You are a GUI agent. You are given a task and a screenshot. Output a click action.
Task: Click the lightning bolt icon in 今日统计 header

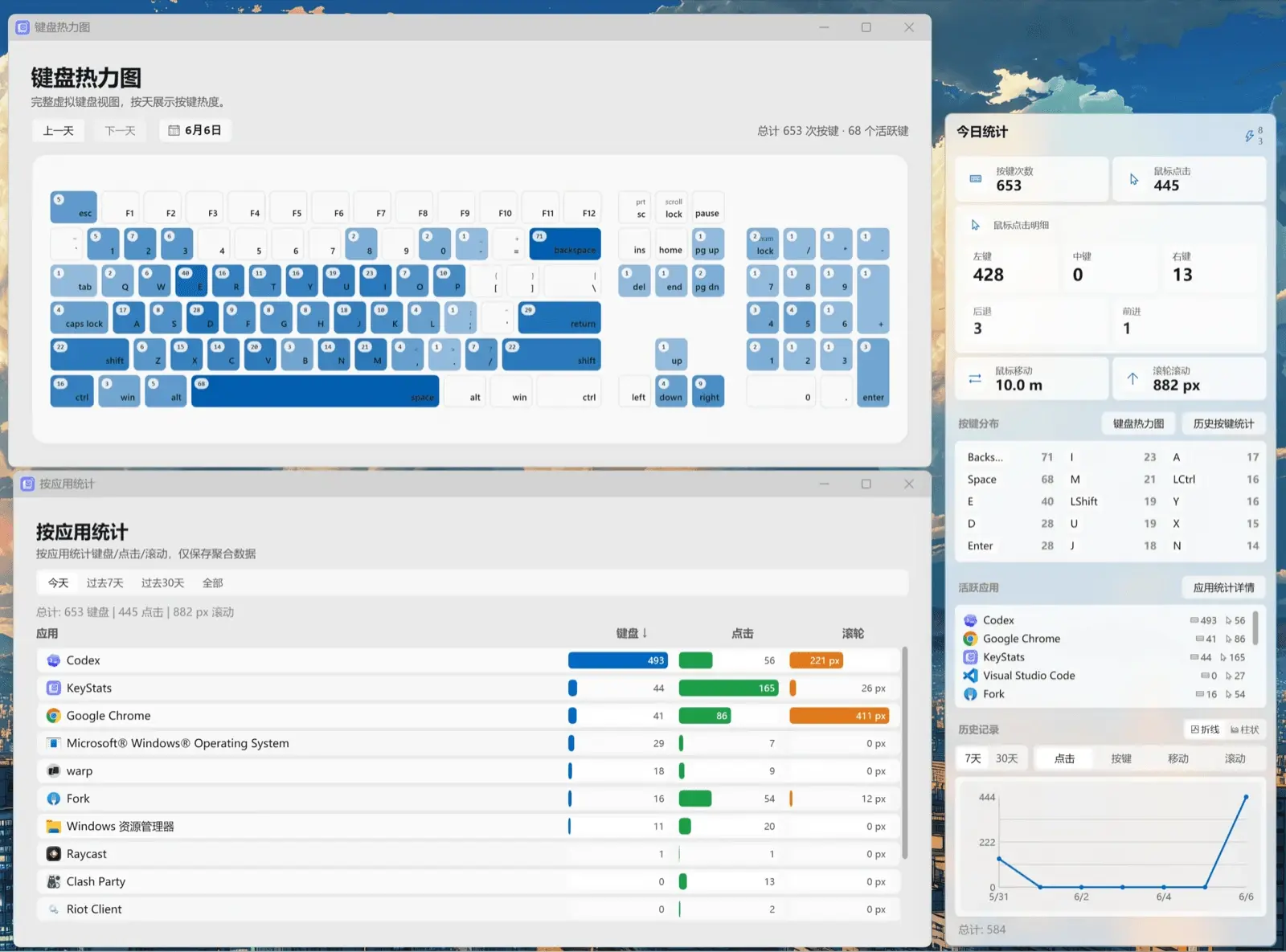(x=1249, y=136)
